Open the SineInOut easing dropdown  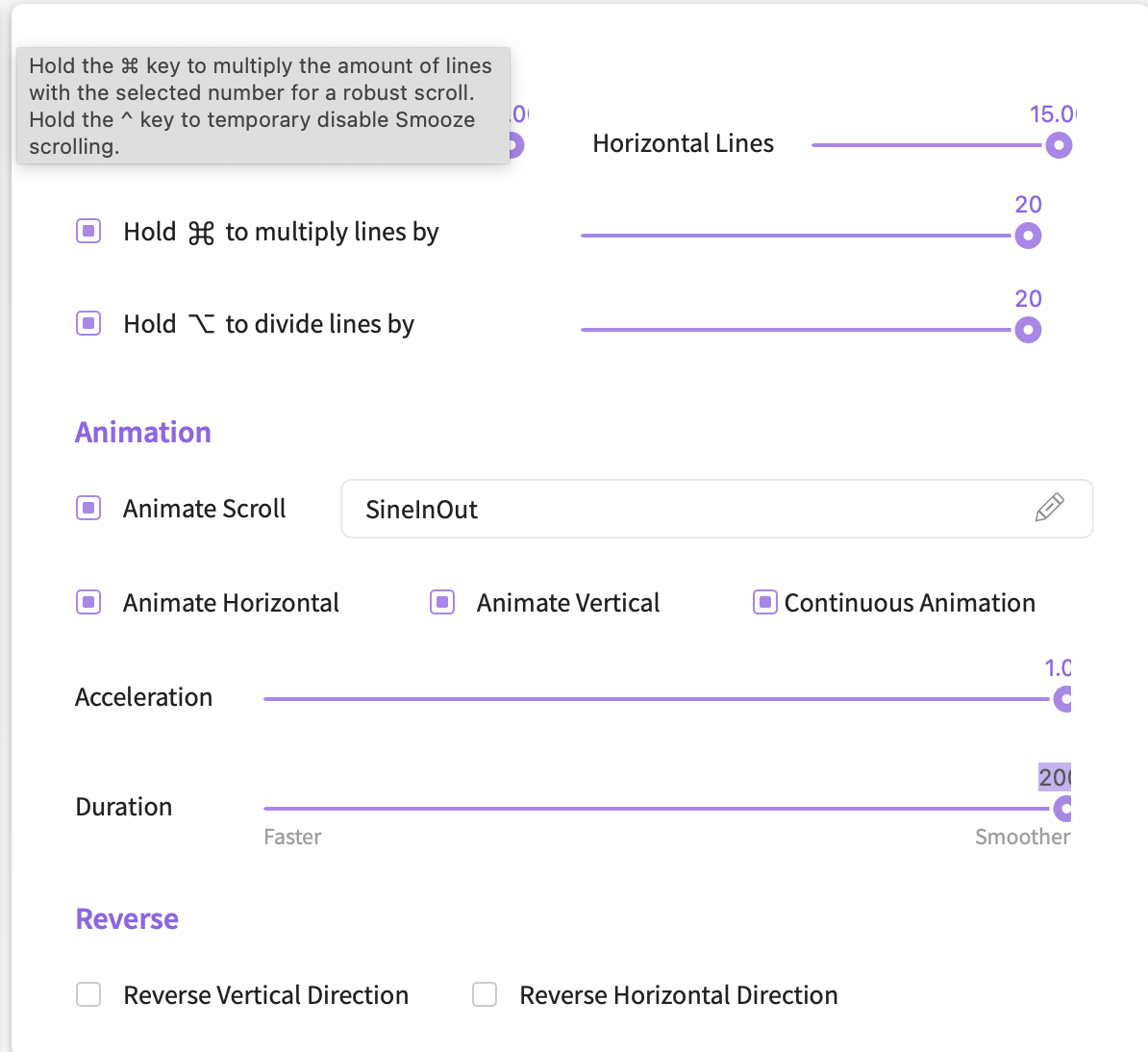pos(692,509)
